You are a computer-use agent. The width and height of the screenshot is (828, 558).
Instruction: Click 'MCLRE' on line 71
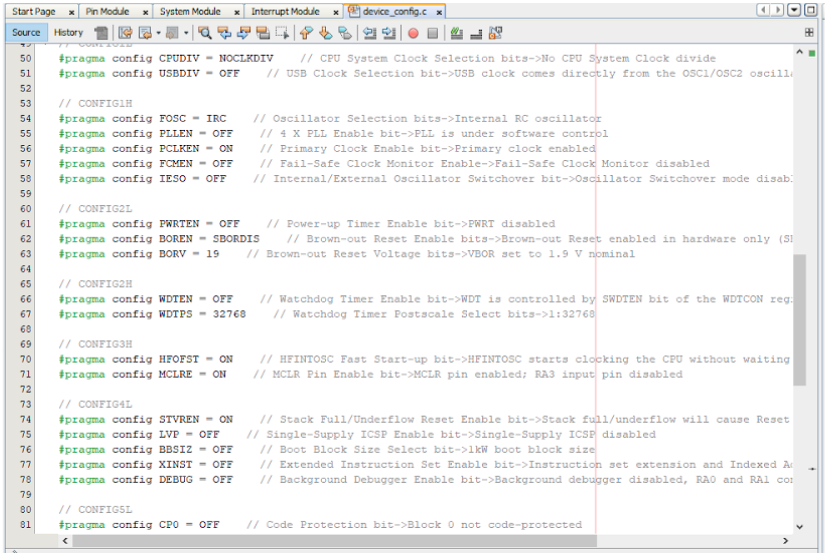pyautogui.click(x=176, y=374)
